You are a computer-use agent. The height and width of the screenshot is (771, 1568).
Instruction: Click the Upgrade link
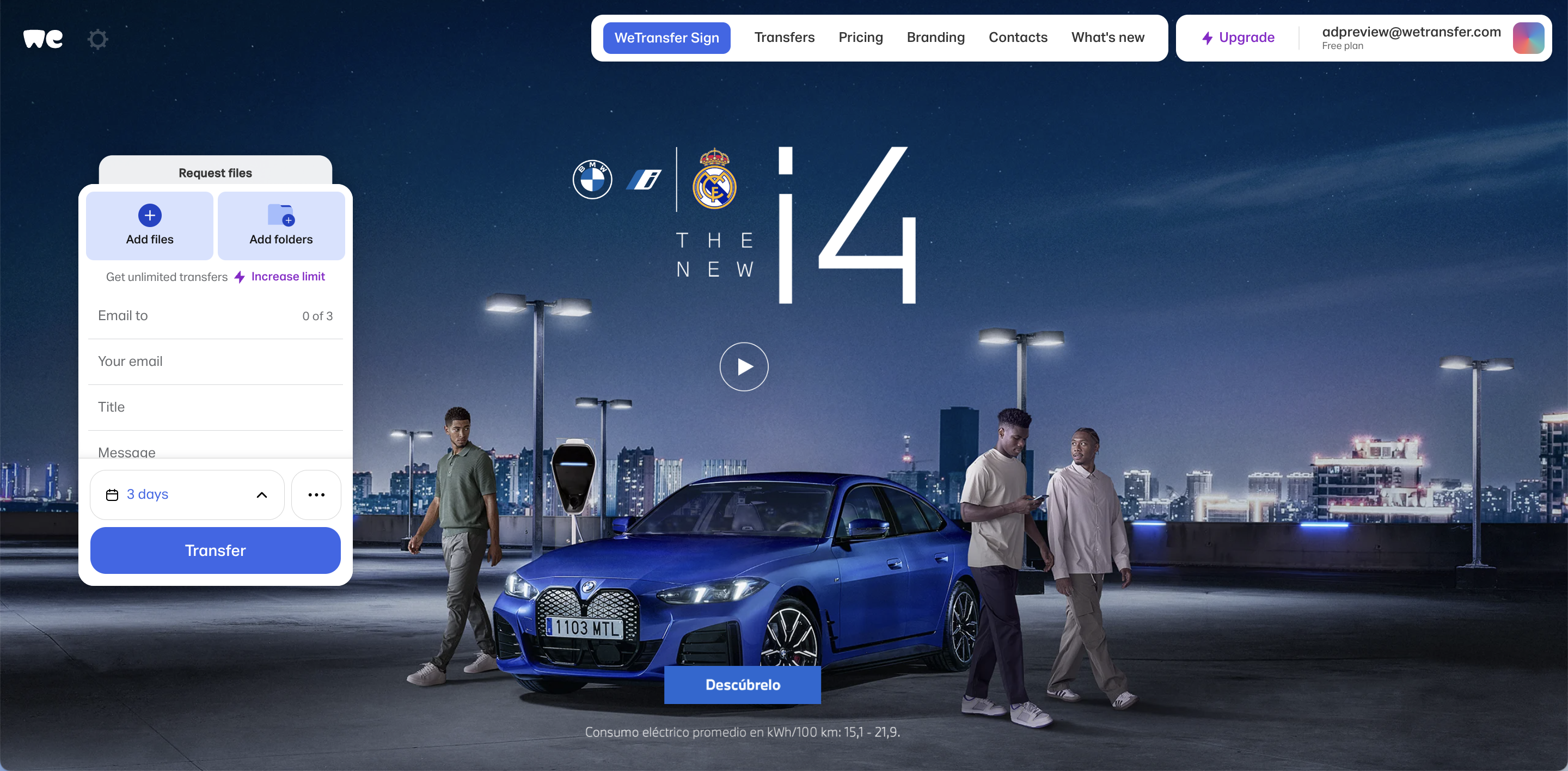(x=1246, y=38)
